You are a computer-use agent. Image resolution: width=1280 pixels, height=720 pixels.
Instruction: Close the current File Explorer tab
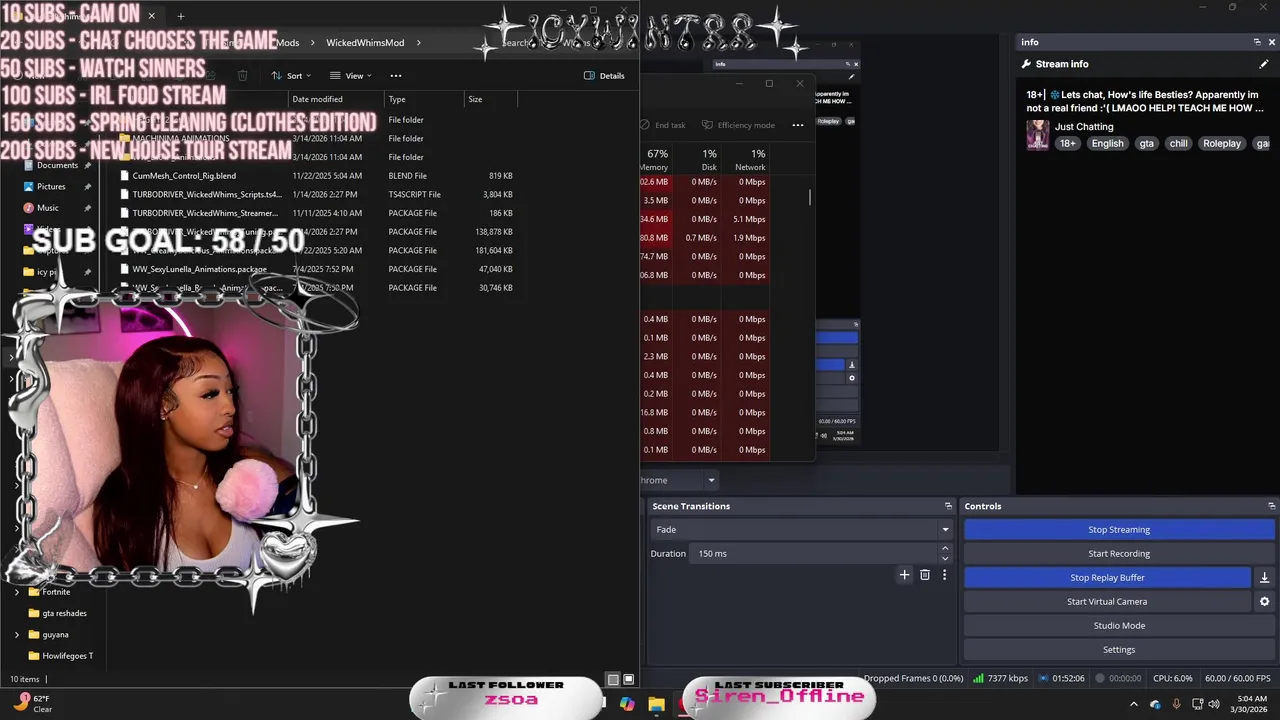pos(151,16)
